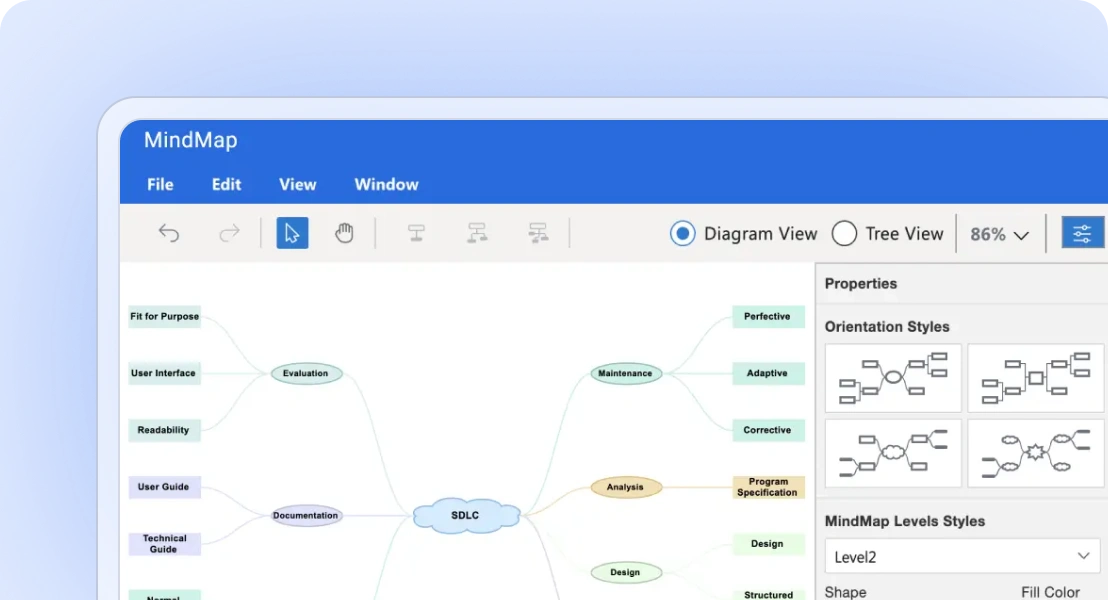Select the bottom-left cloud orientation style thumbnail
This screenshot has height=600, width=1108.
pos(892,453)
